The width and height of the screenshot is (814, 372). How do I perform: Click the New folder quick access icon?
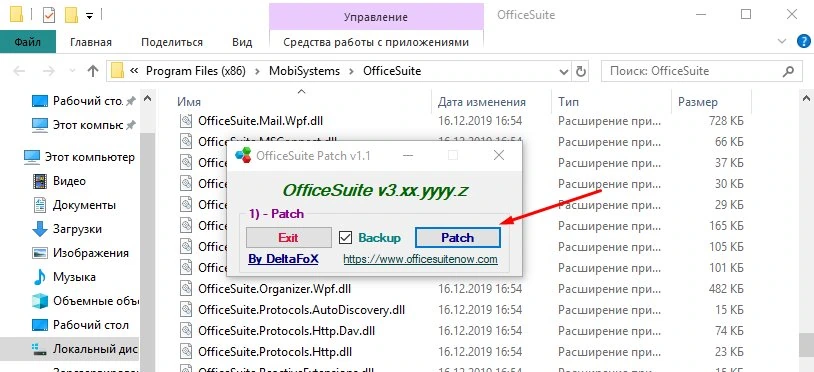[72, 15]
